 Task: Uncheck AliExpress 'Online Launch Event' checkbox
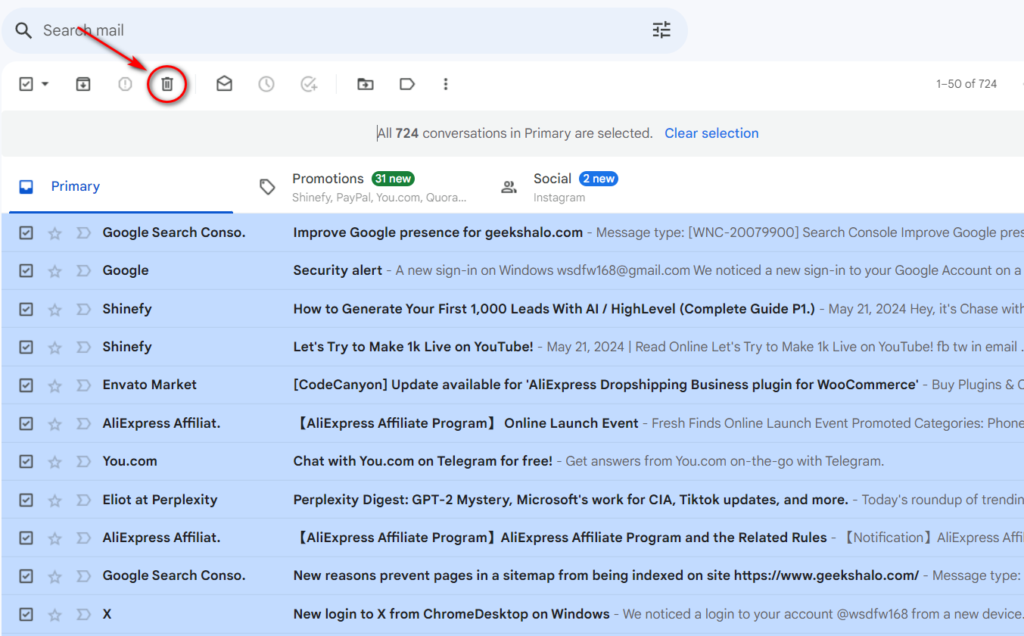(26, 423)
